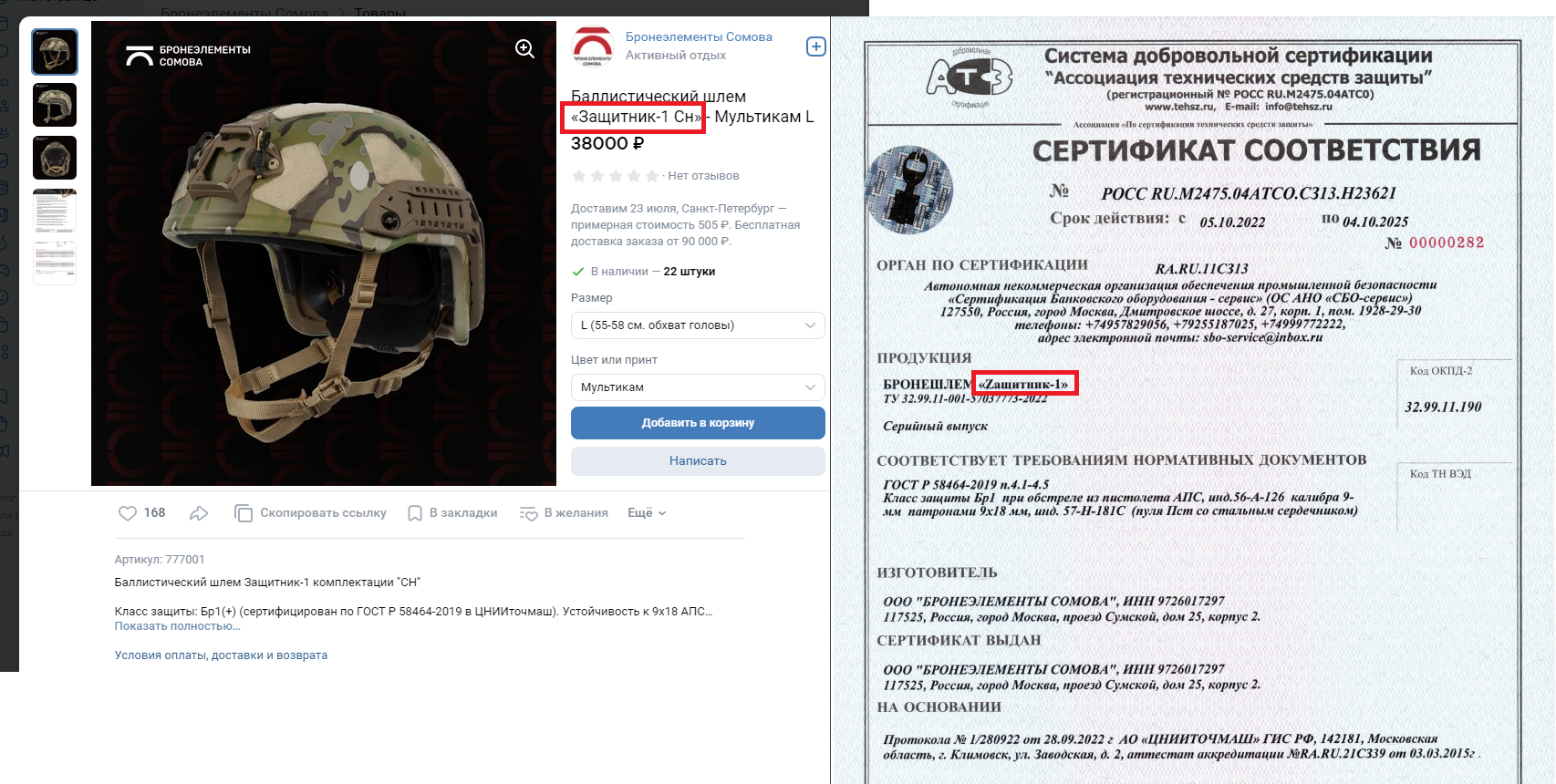This screenshot has width=1556, height=784.
Task: Click the «Добавить в корзину» button
Action: click(698, 423)
